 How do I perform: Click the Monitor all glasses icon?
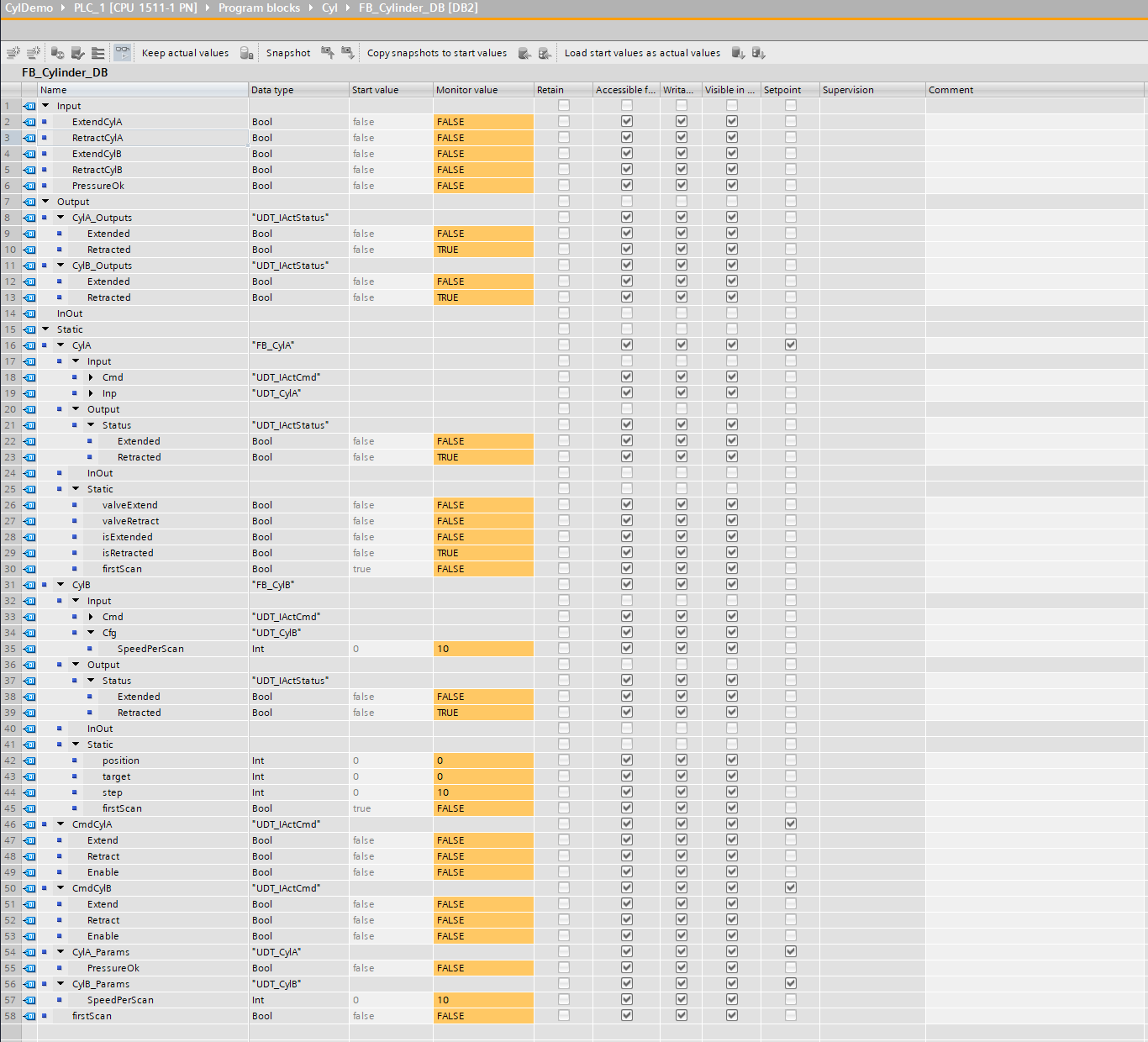click(x=123, y=53)
